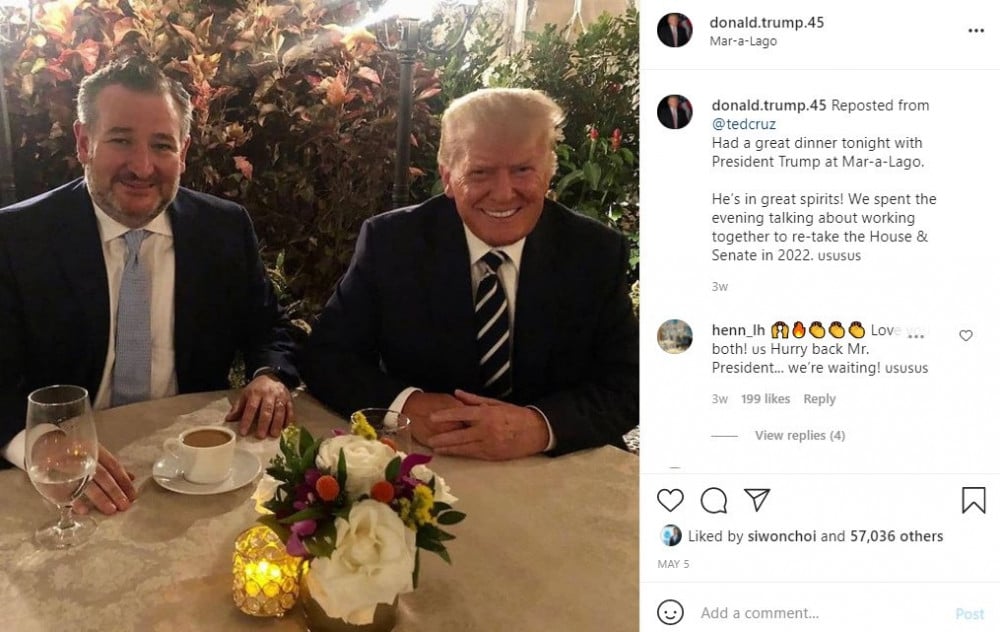Expand View replies (4)

point(800,436)
